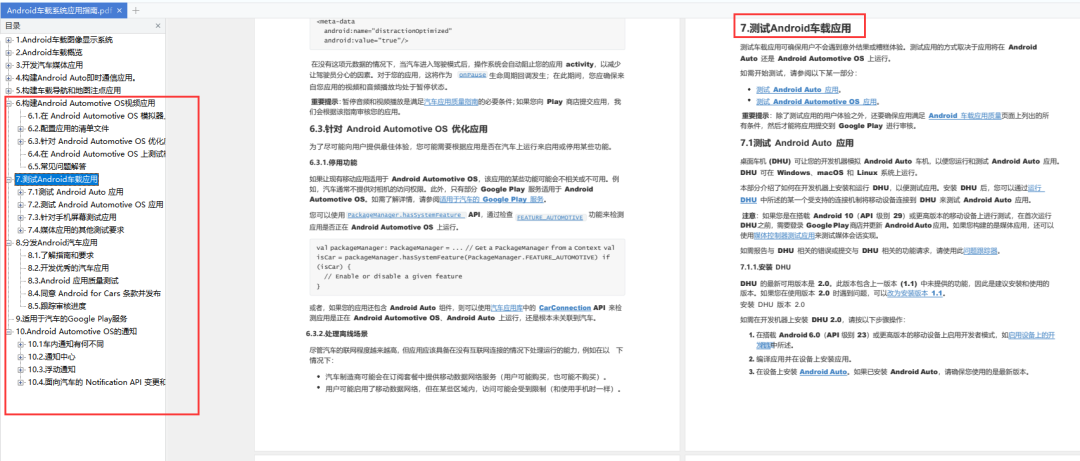
Task: Click the heading 6.3.针对 Android Automotive OS 优化应用
Action: tap(398, 129)
